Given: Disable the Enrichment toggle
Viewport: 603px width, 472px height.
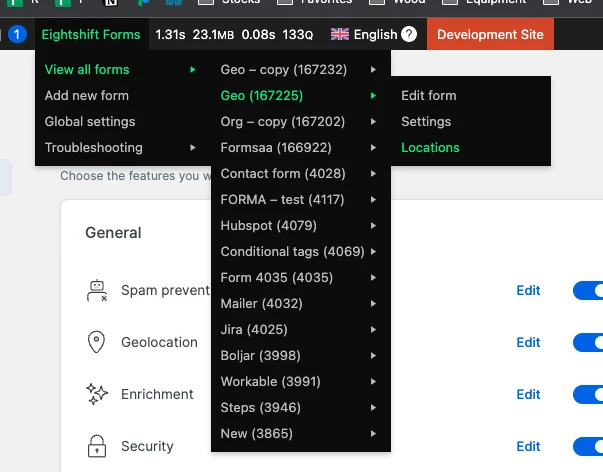Looking at the screenshot, I should [x=589, y=394].
